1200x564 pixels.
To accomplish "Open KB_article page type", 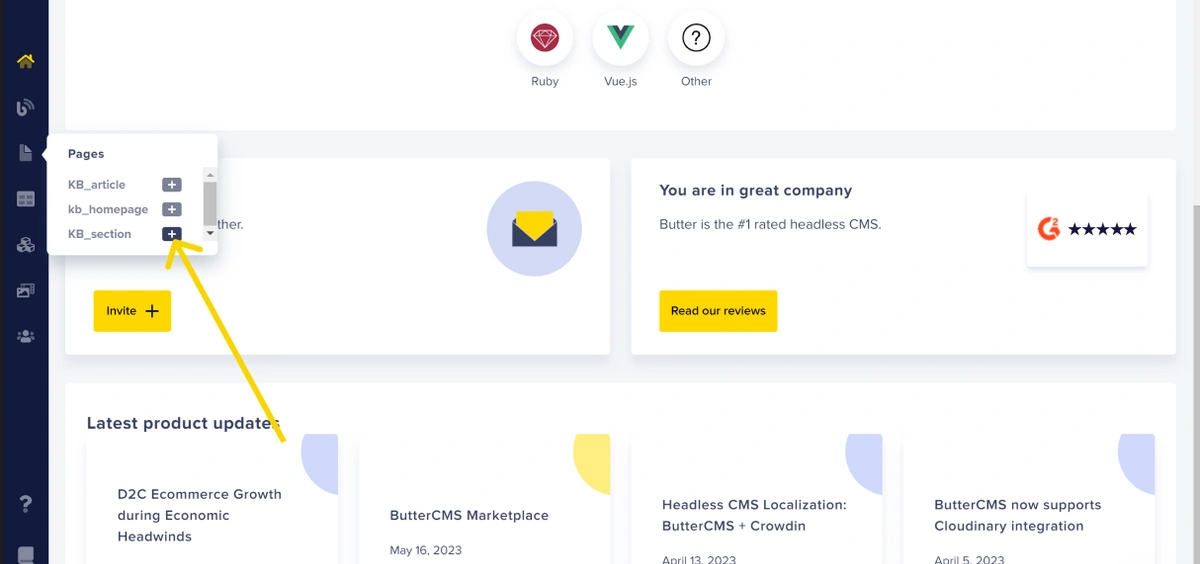I will coord(97,185).
